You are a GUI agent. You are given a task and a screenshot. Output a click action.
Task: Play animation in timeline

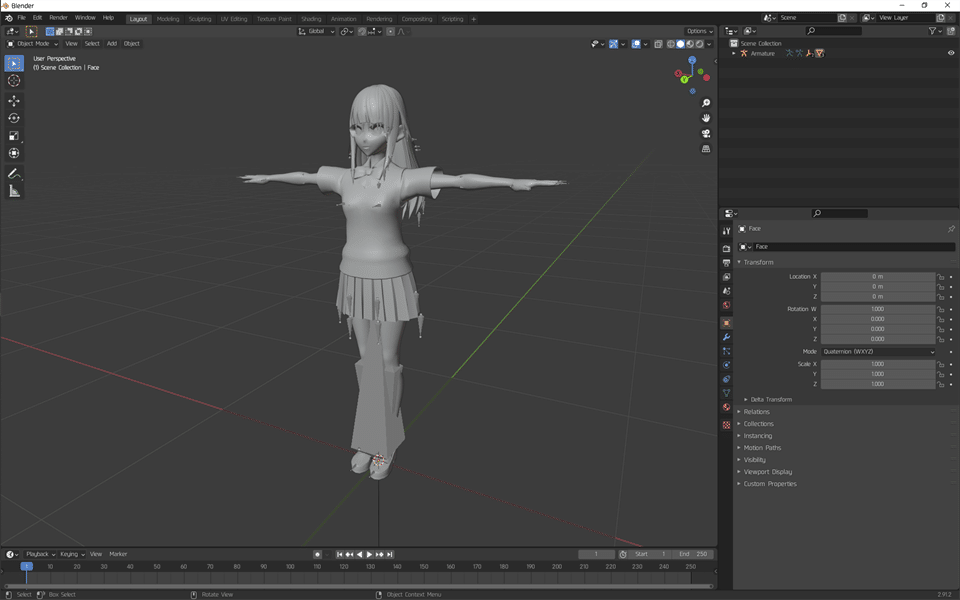pyautogui.click(x=369, y=555)
